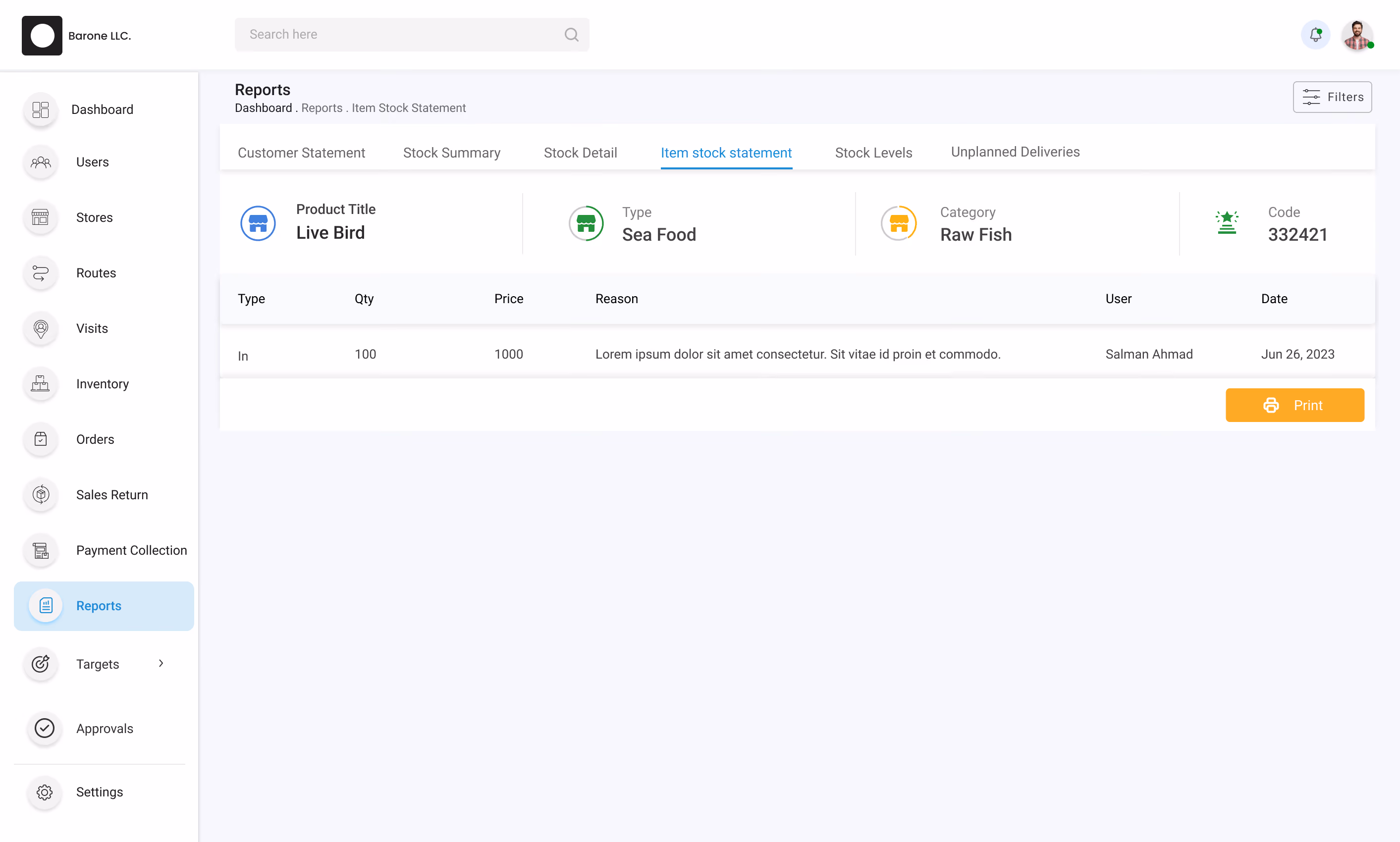
Task: Click the Orders bag icon
Action: coord(41,439)
